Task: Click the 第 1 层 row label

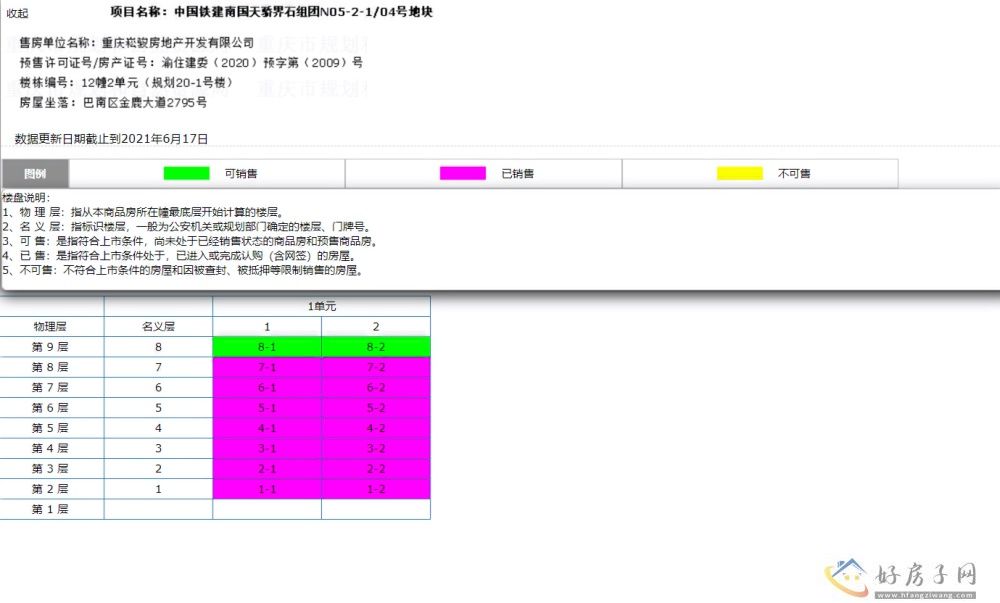Action: click(50, 509)
